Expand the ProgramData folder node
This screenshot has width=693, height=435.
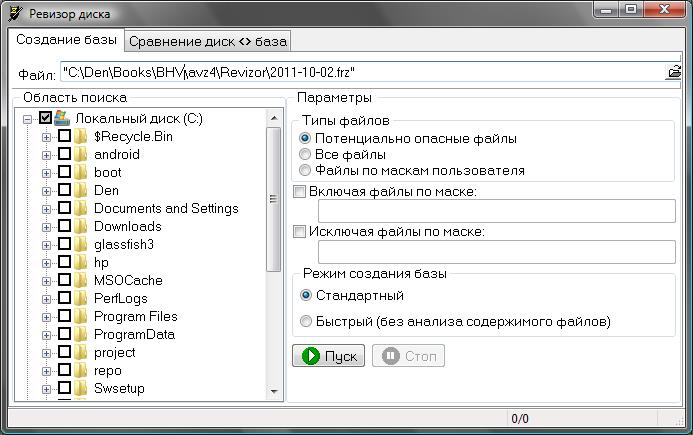pyautogui.click(x=46, y=335)
